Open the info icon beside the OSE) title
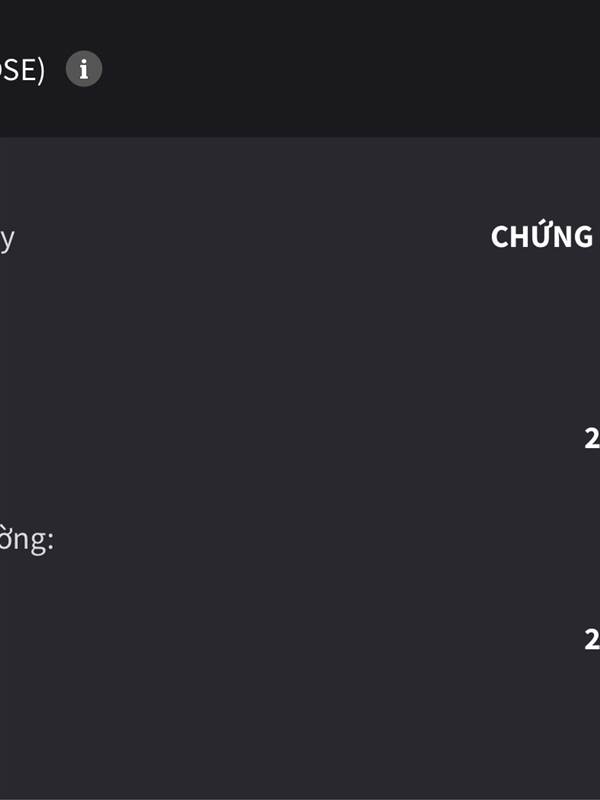The width and height of the screenshot is (600, 800). tap(84, 69)
